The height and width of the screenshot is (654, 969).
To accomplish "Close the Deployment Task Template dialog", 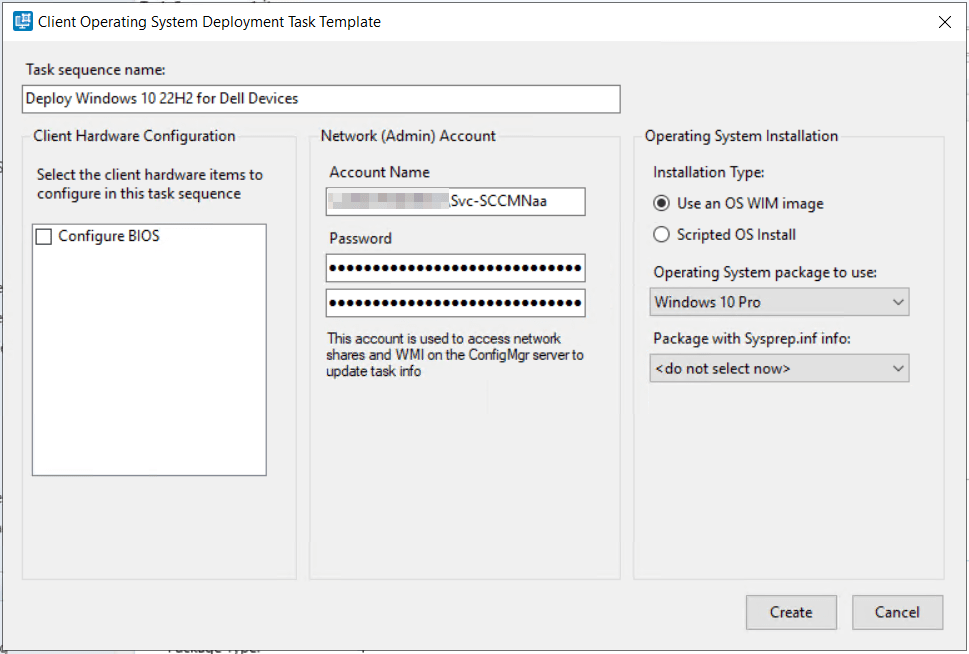I will click(944, 22).
